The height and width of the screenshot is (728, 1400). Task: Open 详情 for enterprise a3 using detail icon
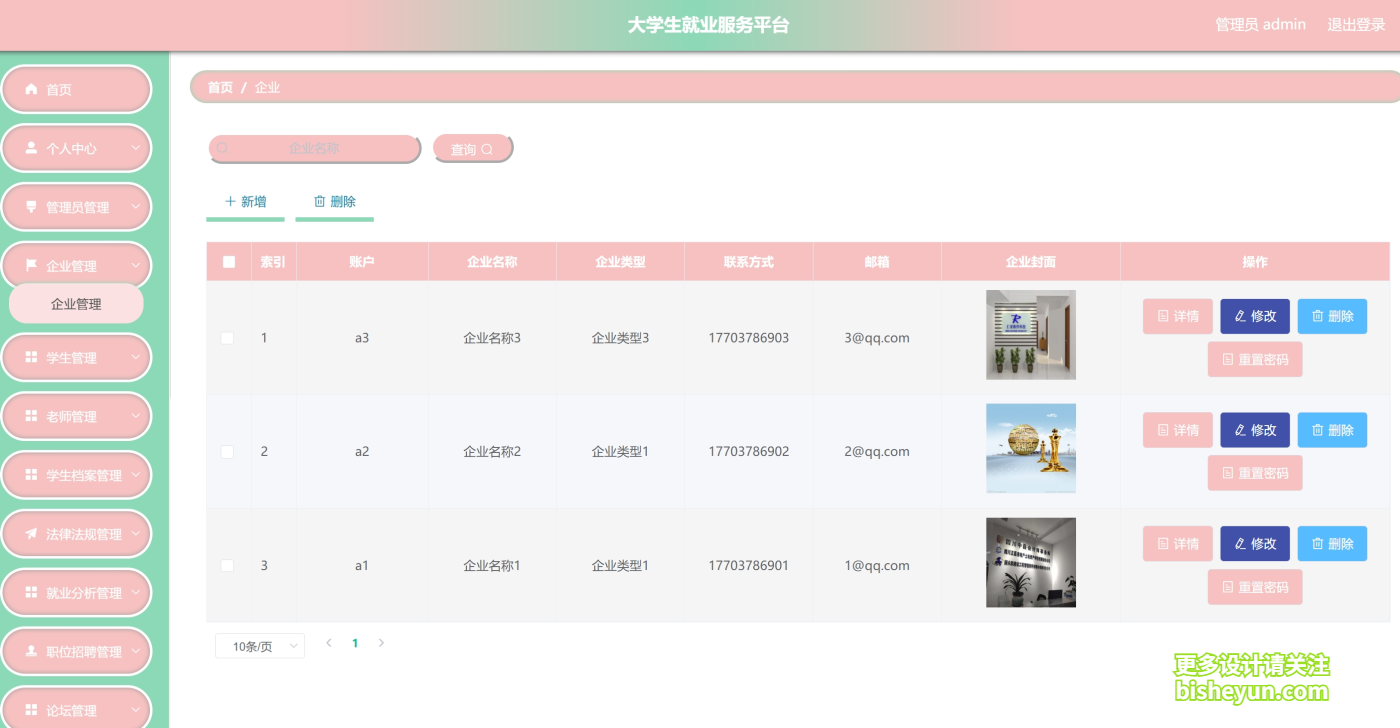pos(1165,316)
